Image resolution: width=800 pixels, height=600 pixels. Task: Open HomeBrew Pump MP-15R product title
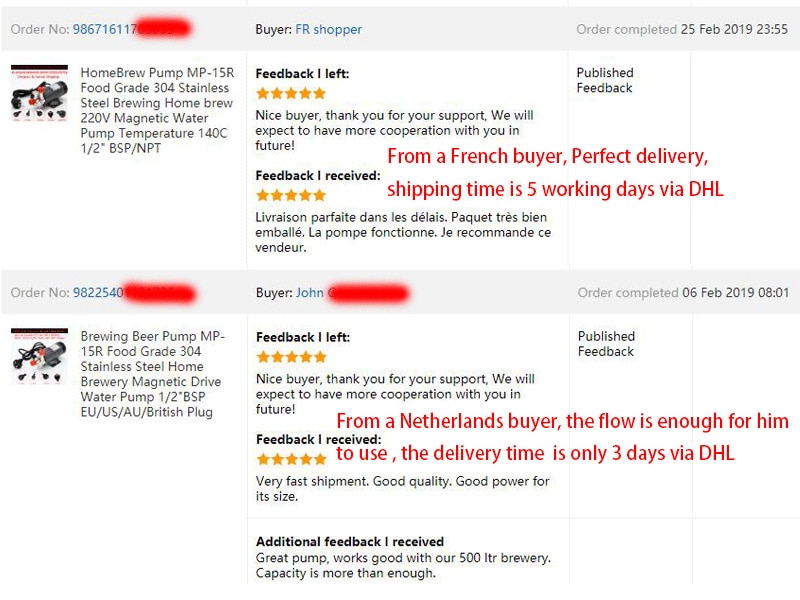(x=157, y=110)
